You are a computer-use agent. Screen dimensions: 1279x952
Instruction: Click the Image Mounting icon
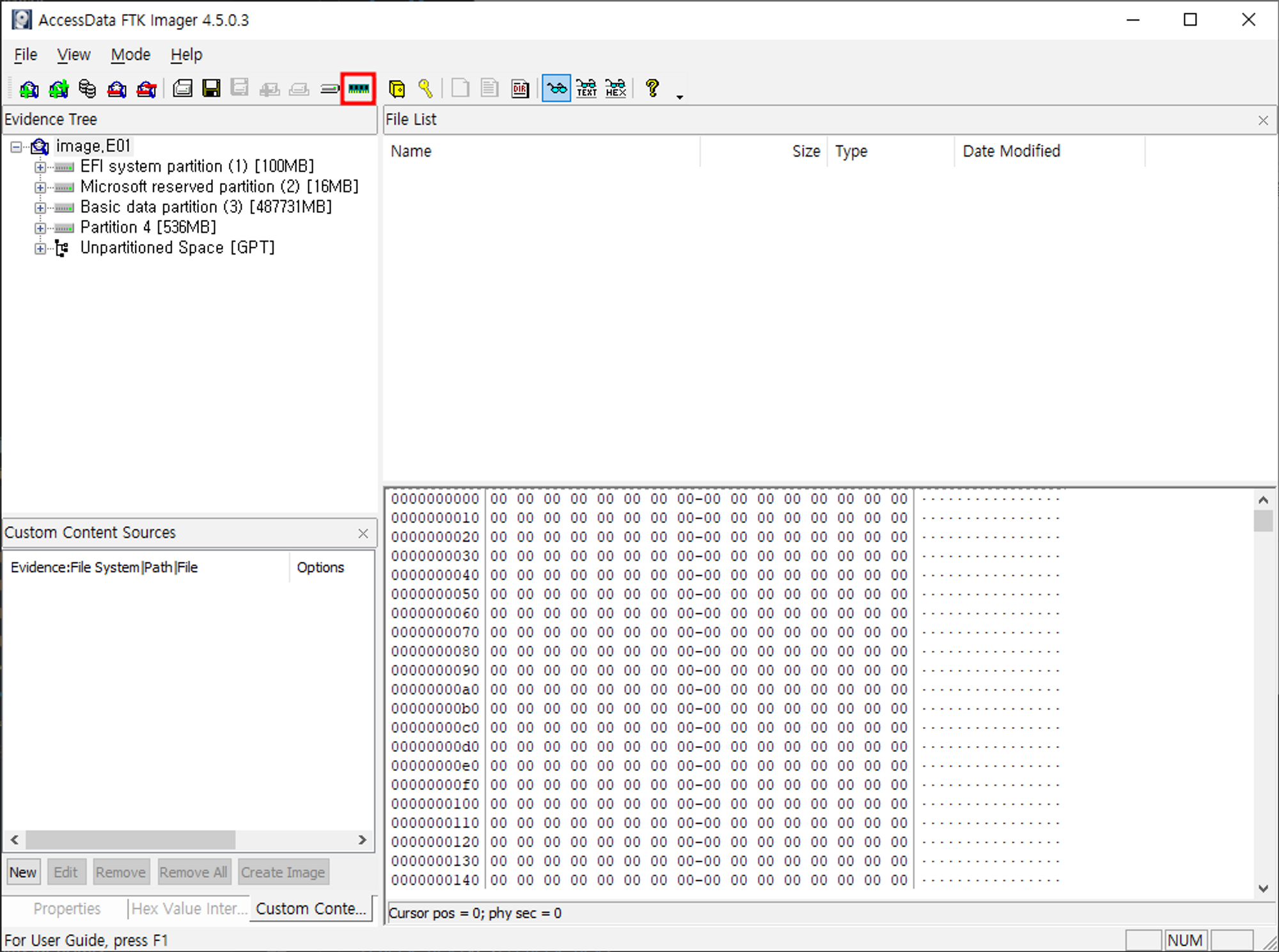(x=88, y=89)
